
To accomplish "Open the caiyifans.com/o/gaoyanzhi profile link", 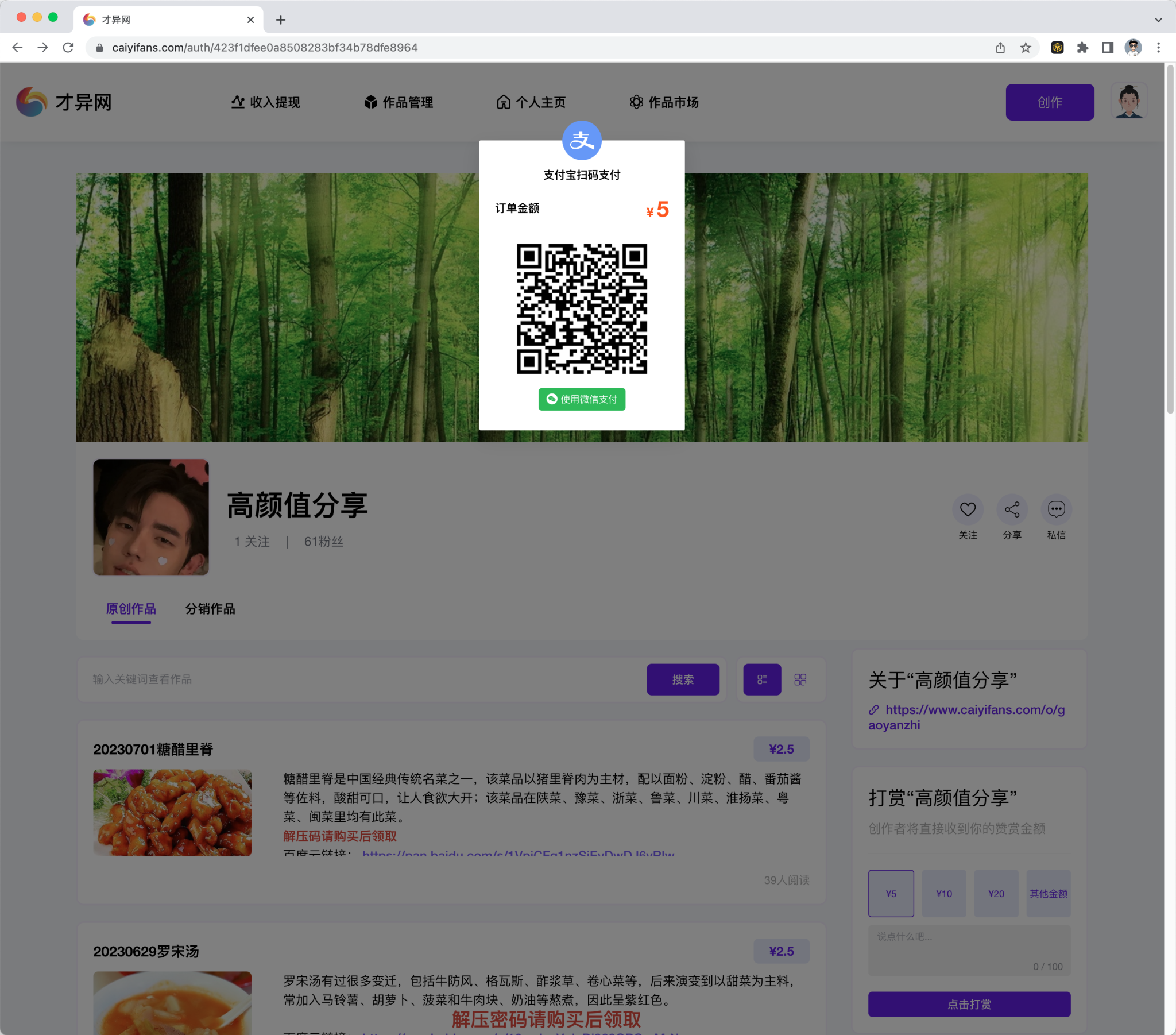I will tap(966, 717).
